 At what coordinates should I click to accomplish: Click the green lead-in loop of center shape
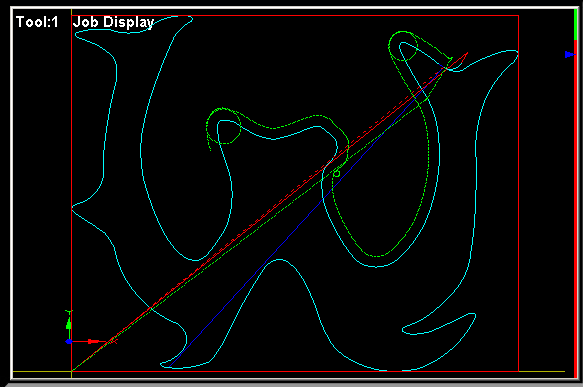tap(223, 126)
